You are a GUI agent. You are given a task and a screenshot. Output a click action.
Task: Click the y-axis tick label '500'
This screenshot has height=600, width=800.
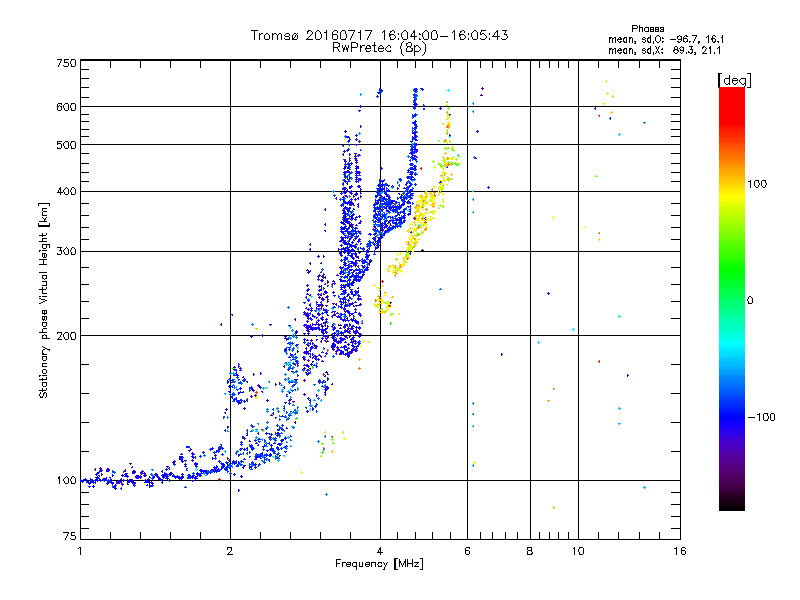[66, 145]
